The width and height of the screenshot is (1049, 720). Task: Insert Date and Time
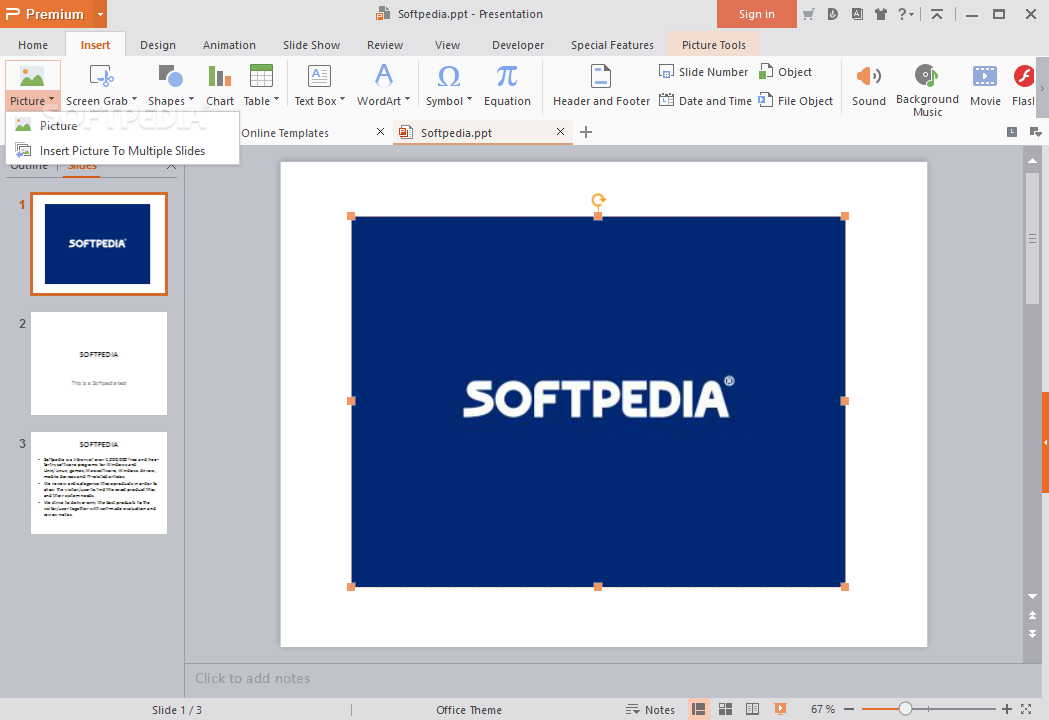pyautogui.click(x=705, y=101)
